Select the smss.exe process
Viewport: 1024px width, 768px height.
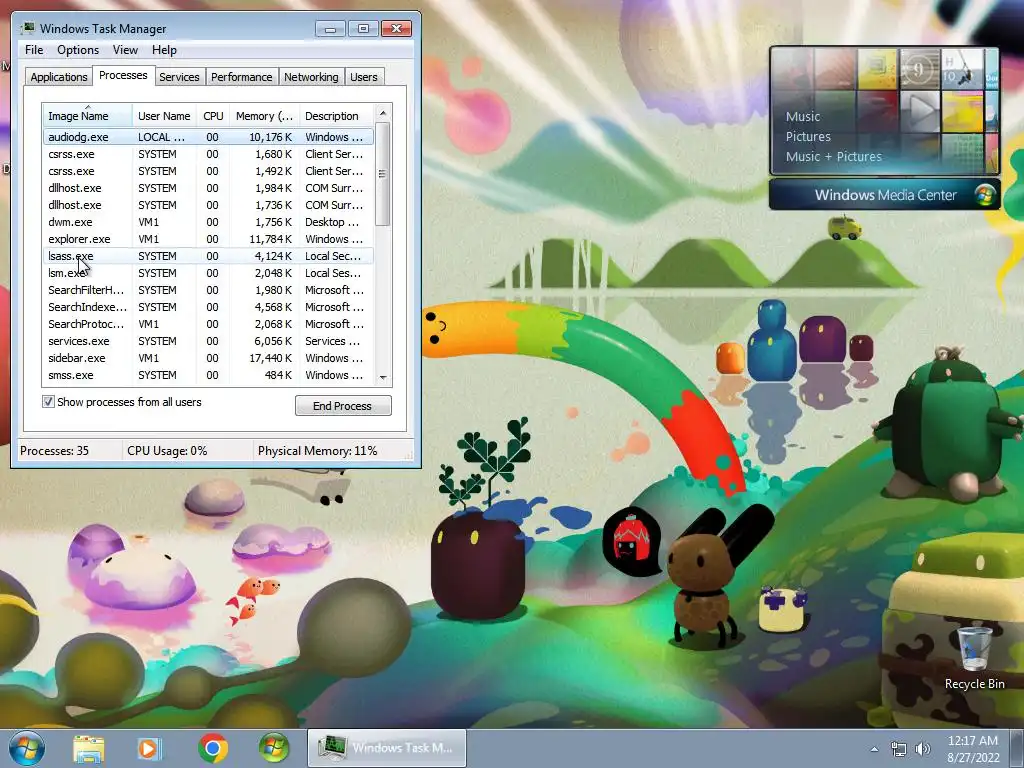pyautogui.click(x=208, y=375)
